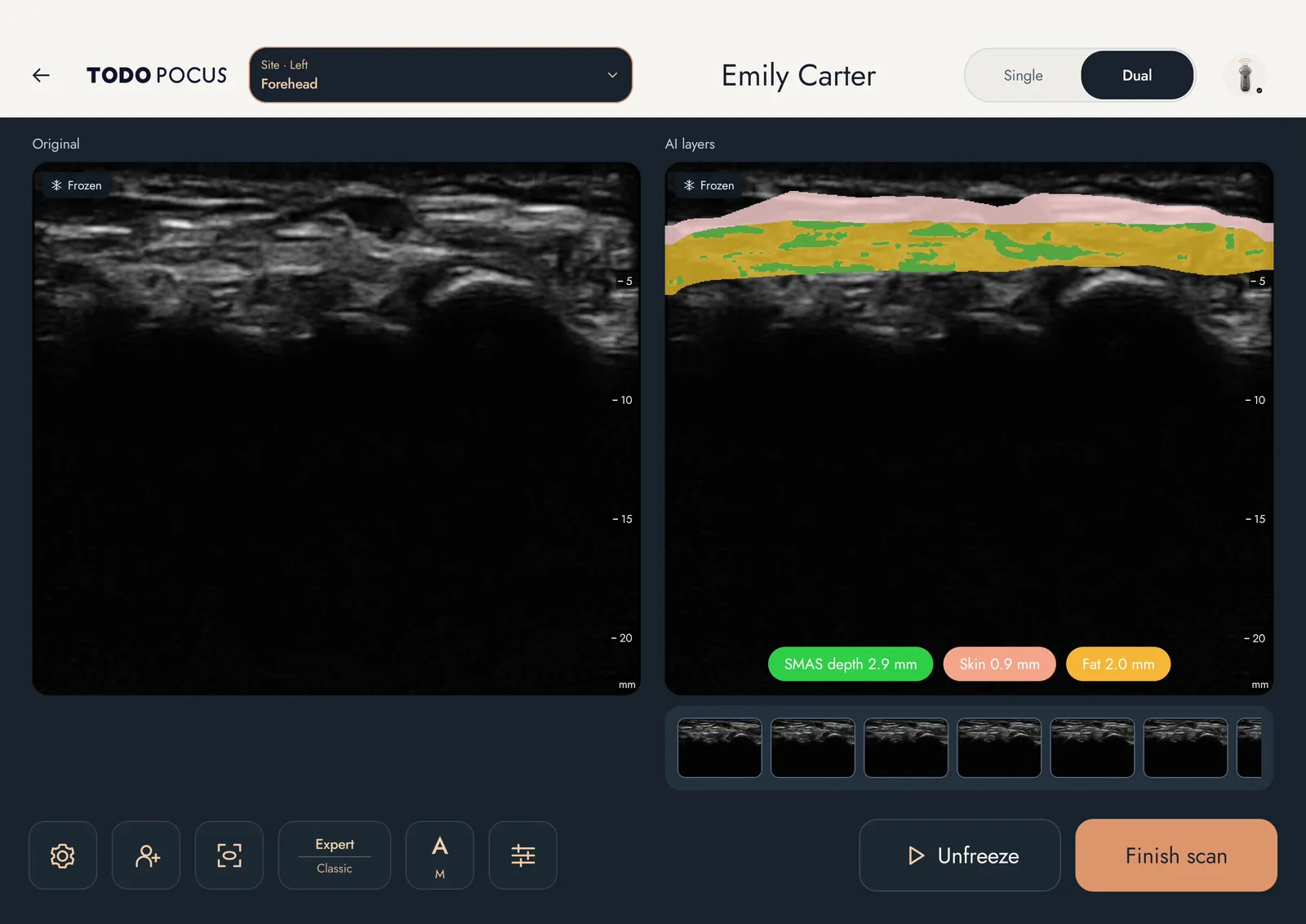This screenshot has width=1306, height=924.
Task: Go back using the left arrow
Action: [41, 75]
